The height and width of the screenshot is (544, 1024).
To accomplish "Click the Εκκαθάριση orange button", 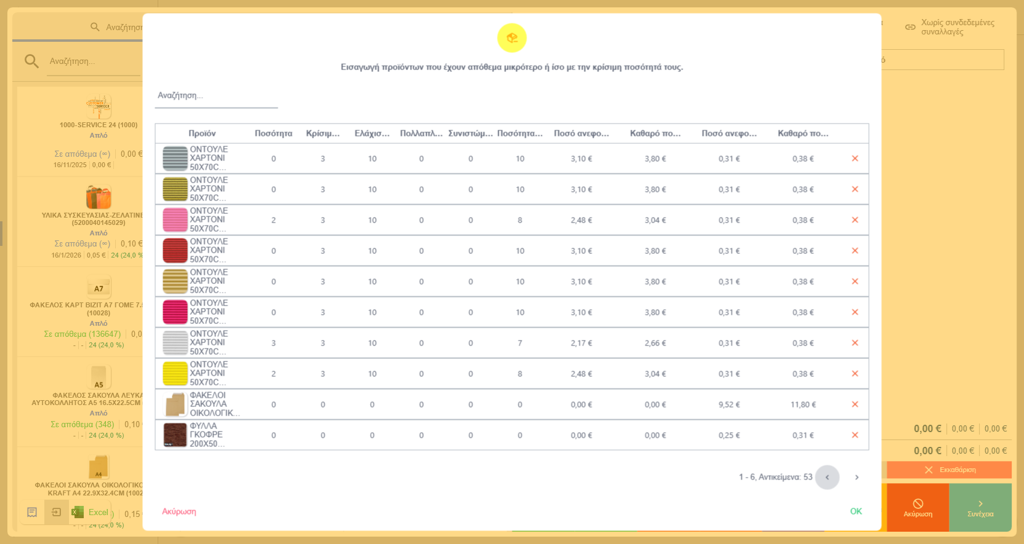I will pyautogui.click(x=949, y=470).
